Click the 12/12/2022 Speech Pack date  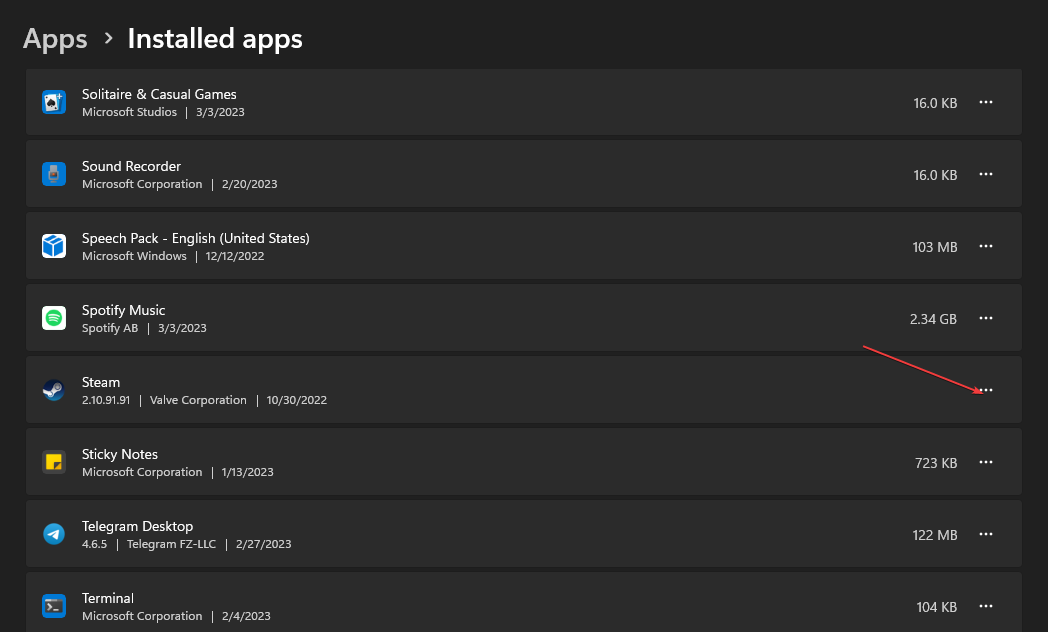235,257
